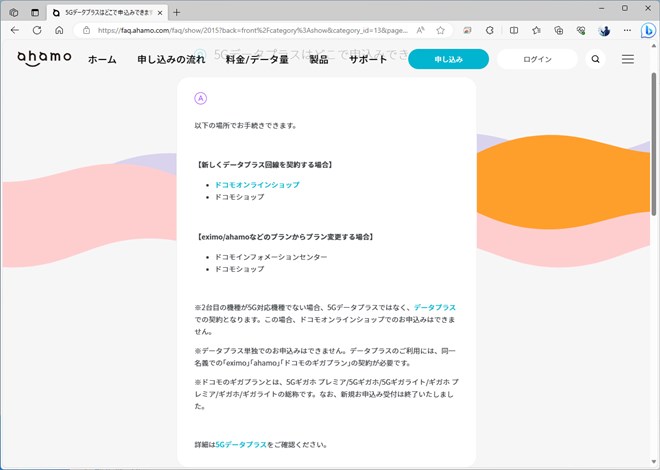Click the ahamo logo
Viewport: 660px width, 470px height.
[44, 58]
